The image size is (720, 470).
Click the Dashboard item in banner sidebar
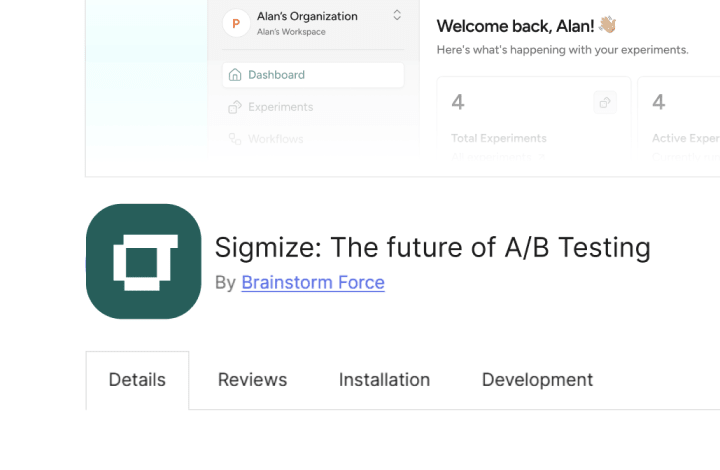coord(313,75)
